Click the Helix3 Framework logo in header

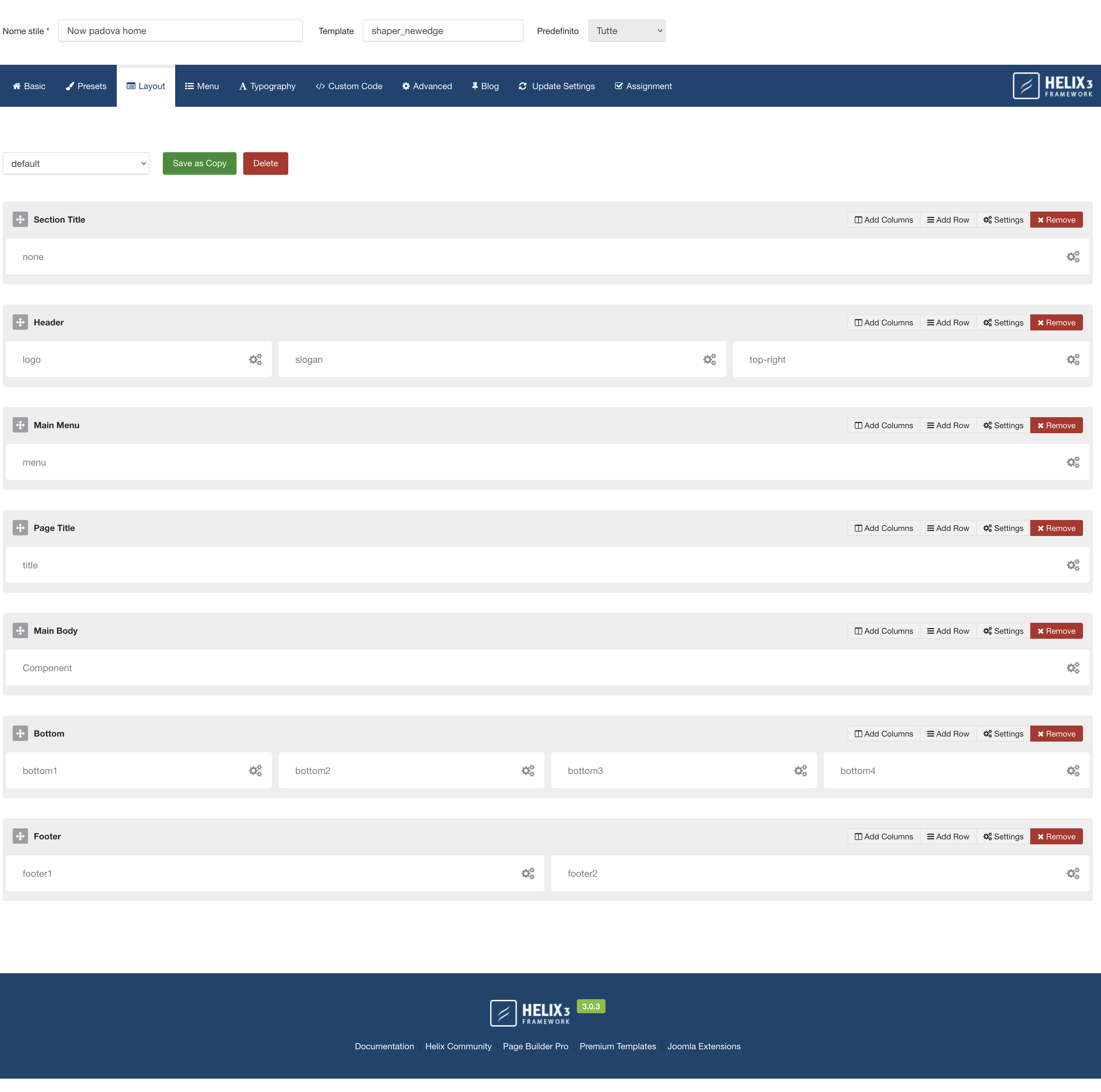coord(1052,86)
